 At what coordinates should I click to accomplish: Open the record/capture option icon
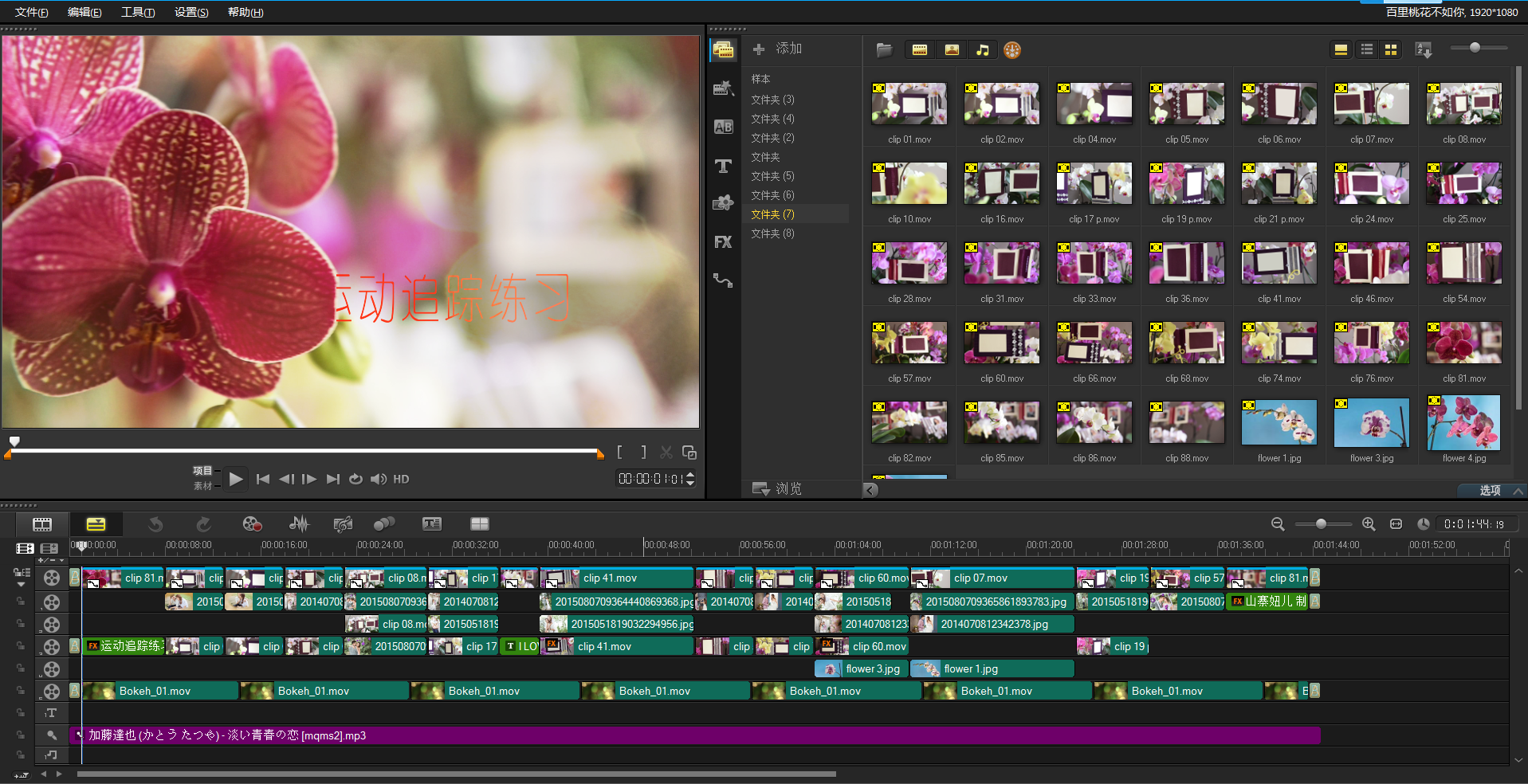pos(252,523)
